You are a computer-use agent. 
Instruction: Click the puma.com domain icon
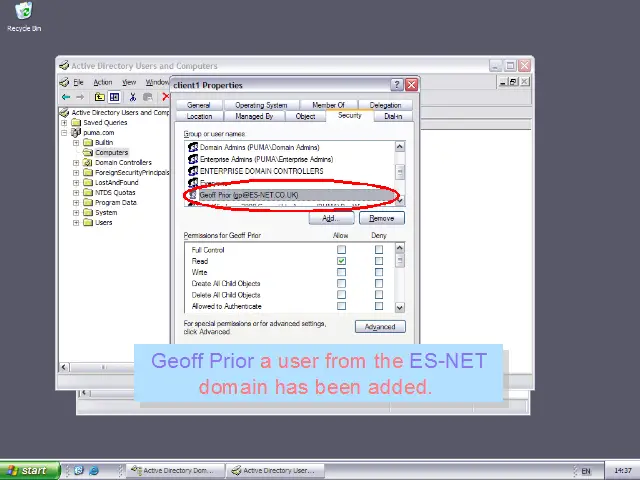point(76,132)
